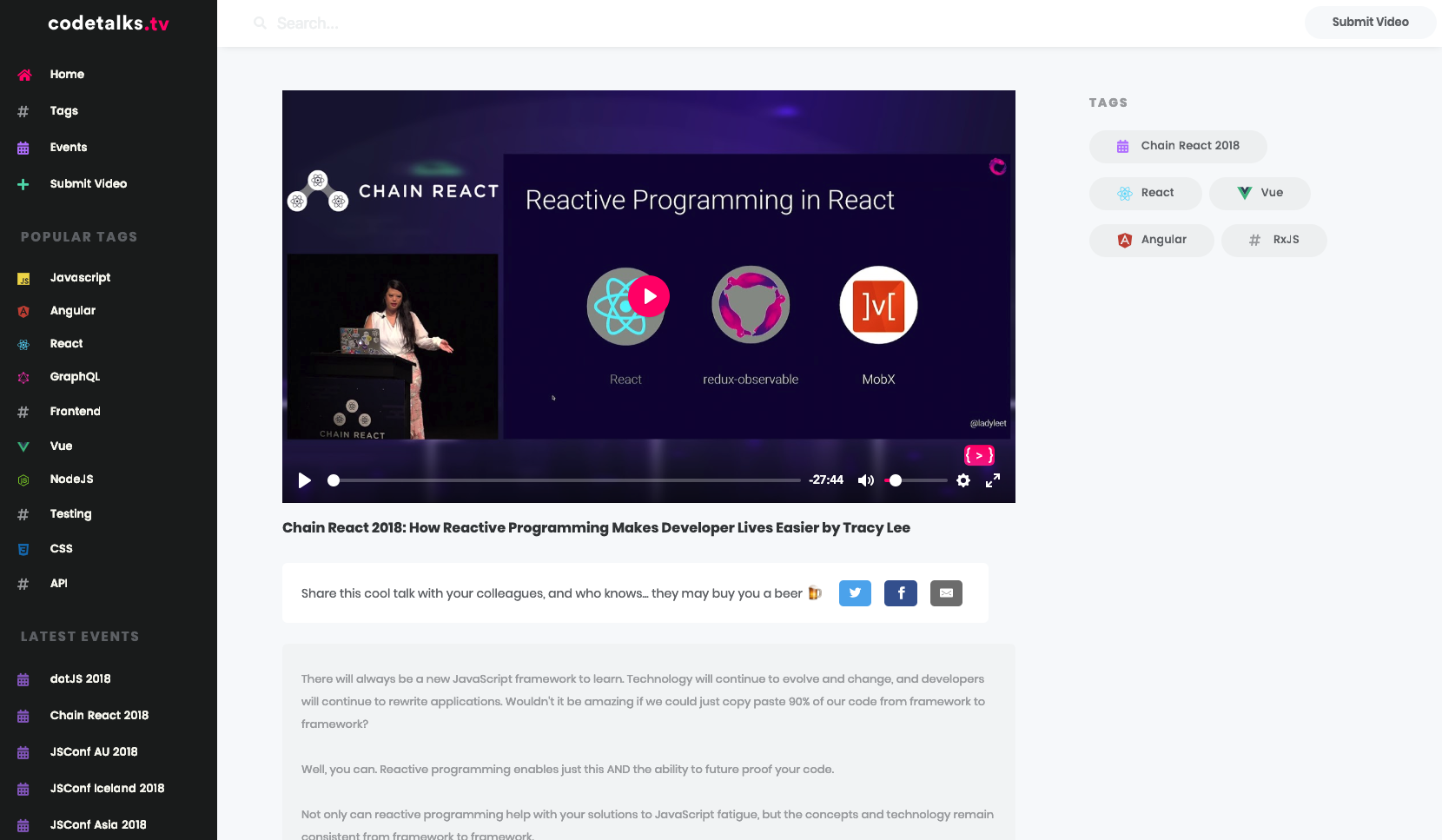Open the Frontend popular tag
Screen dimensions: 1442x840
tap(76, 412)
